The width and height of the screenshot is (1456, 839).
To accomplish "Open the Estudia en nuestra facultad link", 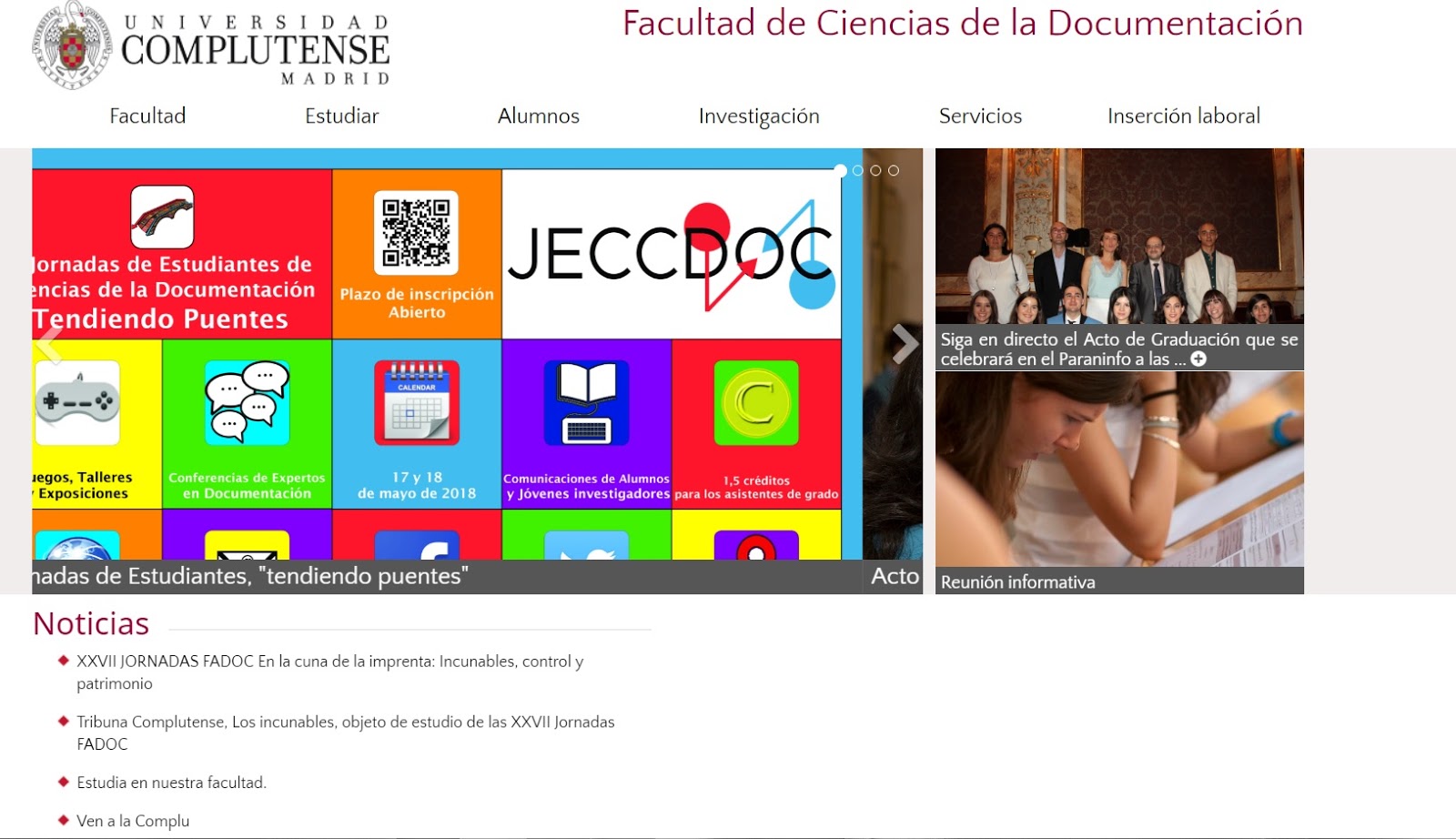I will (x=172, y=783).
